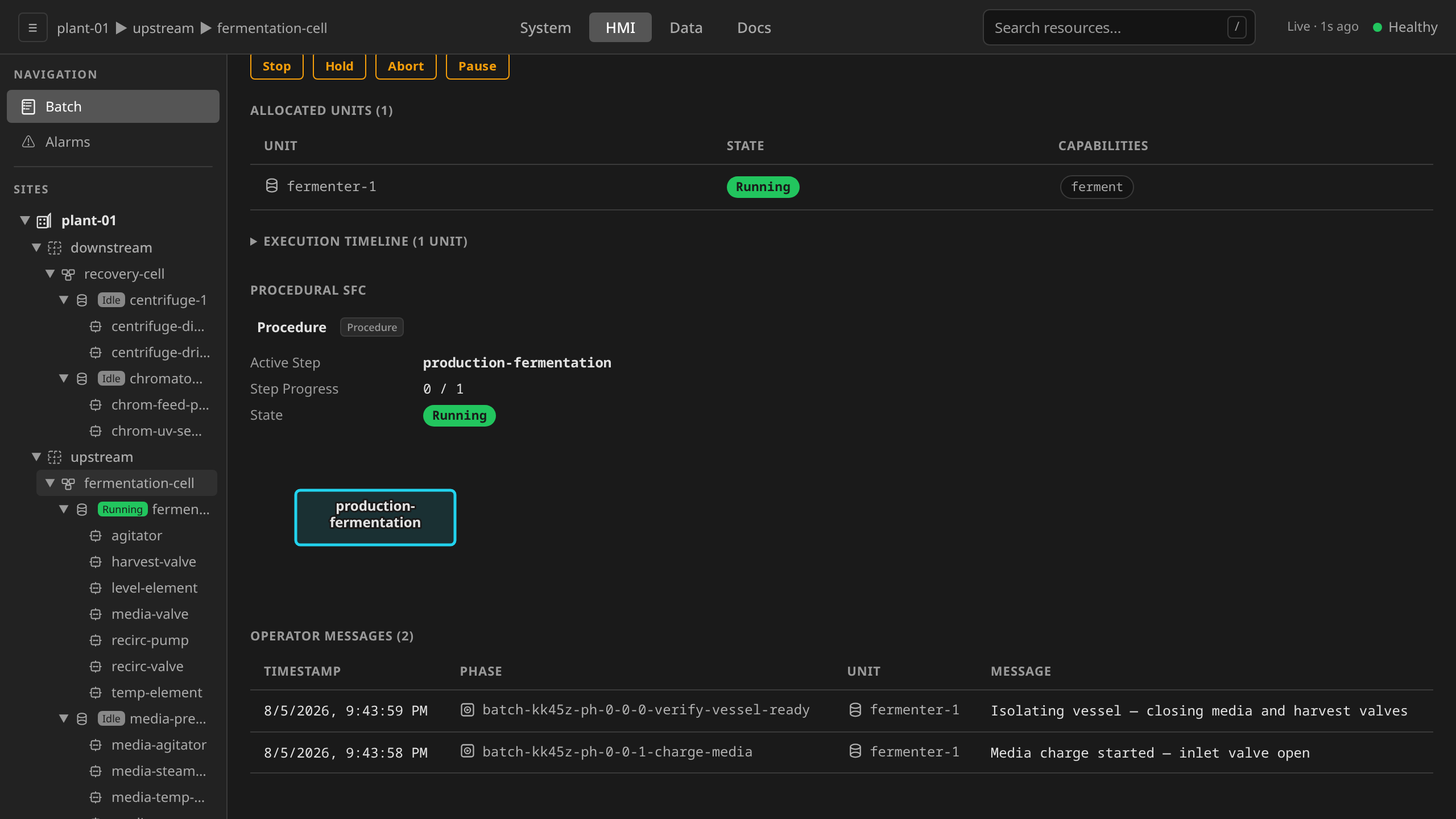Click the recovery-cell process cell icon
Viewport: 1456px width, 819px height.
(x=68, y=275)
